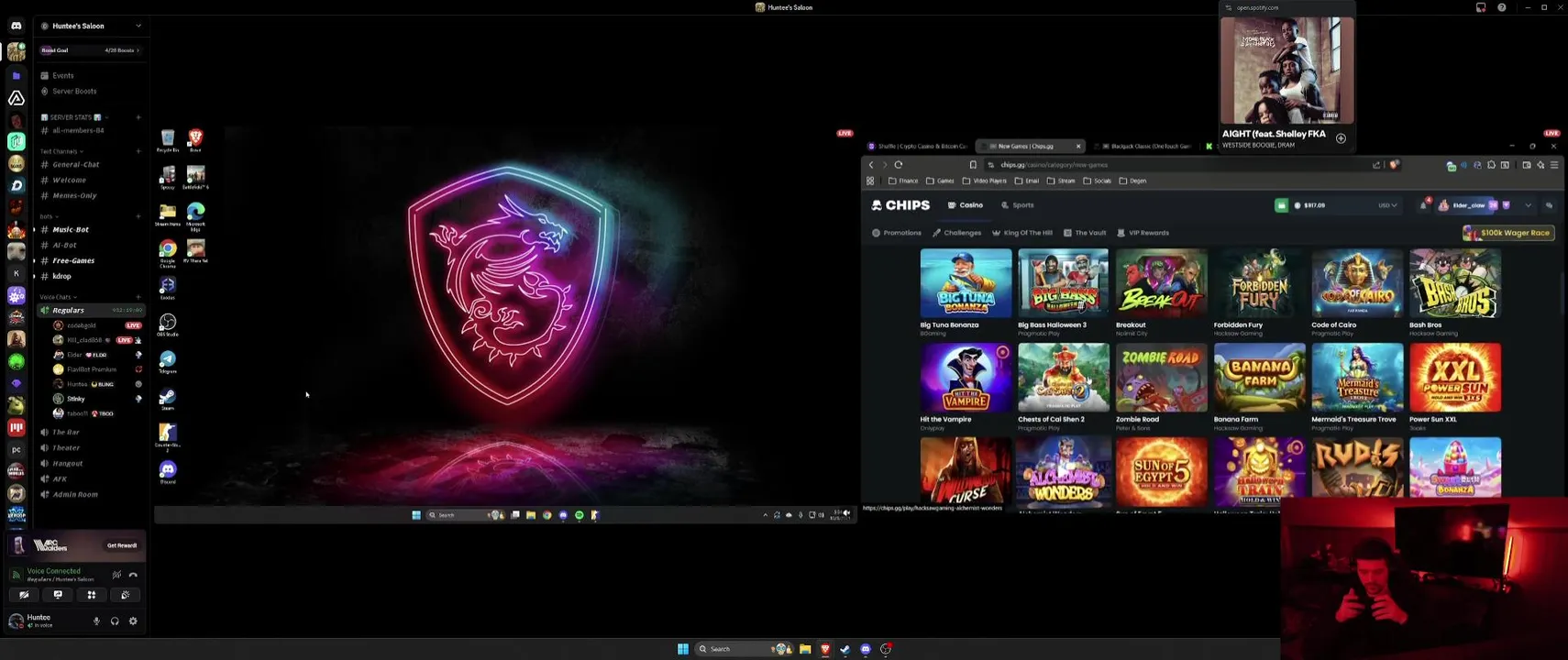Open Recycle Bin on streamed desktop
Screen dimensions: 1568x660
(x=167, y=139)
